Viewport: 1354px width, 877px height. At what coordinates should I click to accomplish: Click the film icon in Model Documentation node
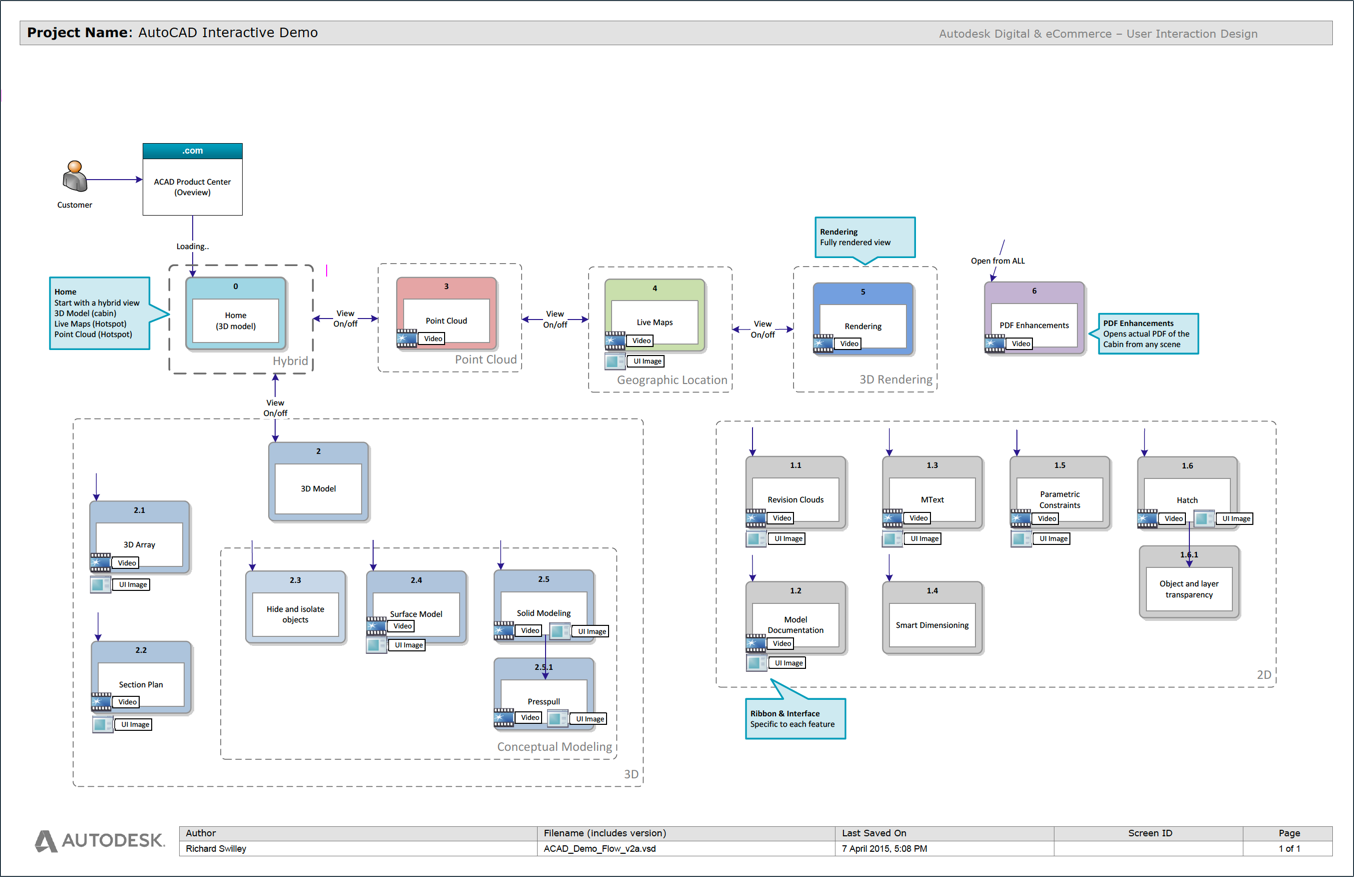point(756,643)
